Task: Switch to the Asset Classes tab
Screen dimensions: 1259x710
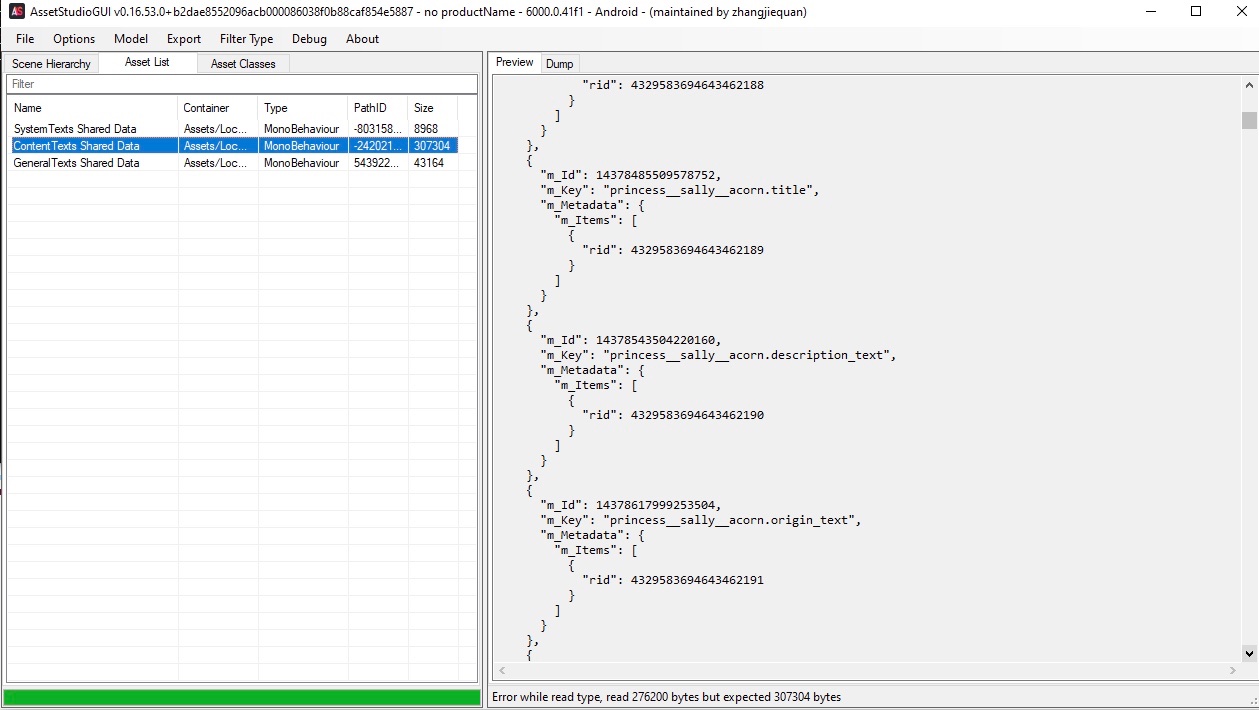Action: (x=243, y=64)
